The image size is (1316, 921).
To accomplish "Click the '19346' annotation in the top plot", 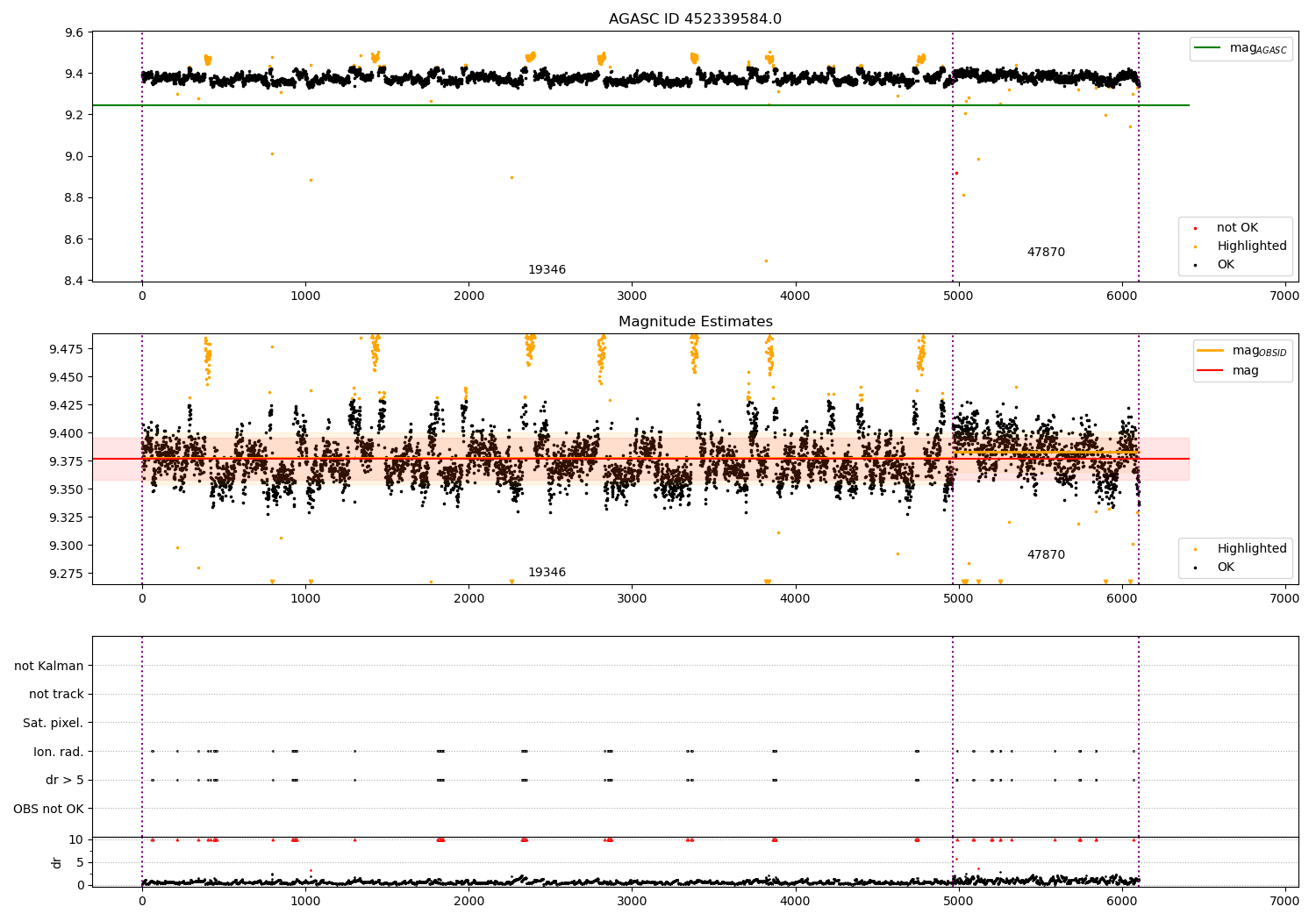I will click(547, 270).
